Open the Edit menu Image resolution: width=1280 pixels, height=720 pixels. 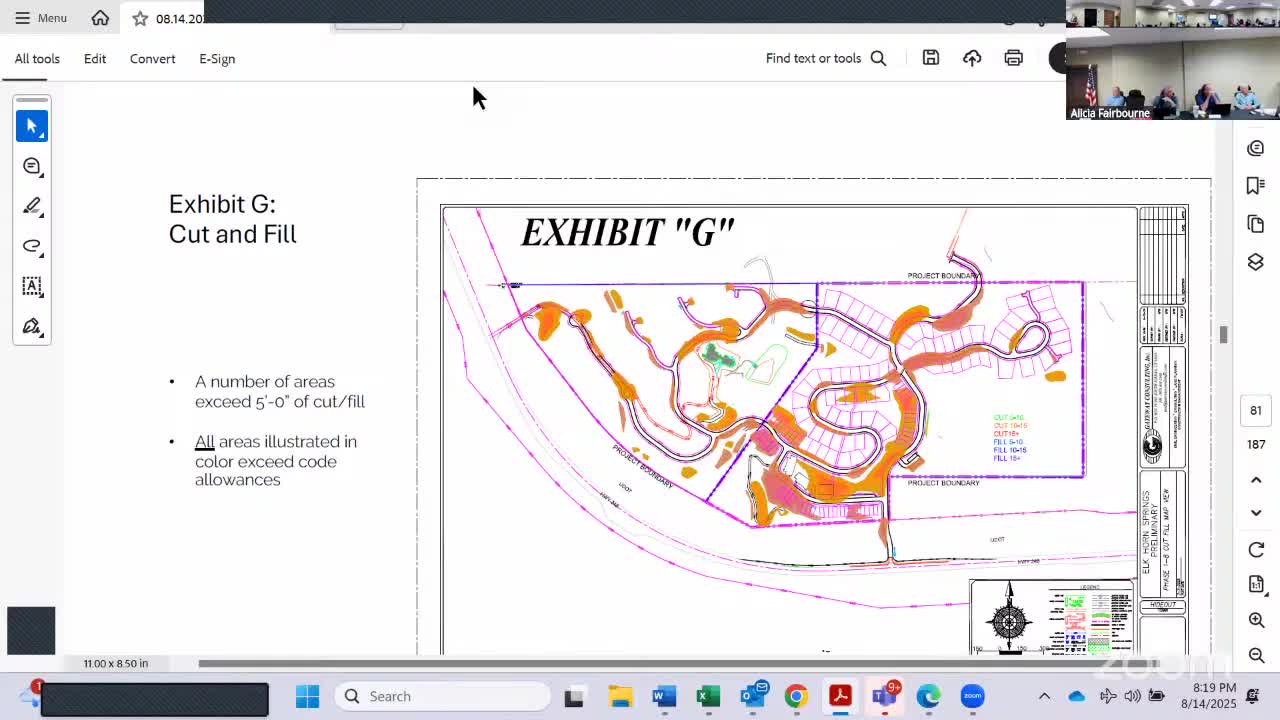tap(95, 58)
